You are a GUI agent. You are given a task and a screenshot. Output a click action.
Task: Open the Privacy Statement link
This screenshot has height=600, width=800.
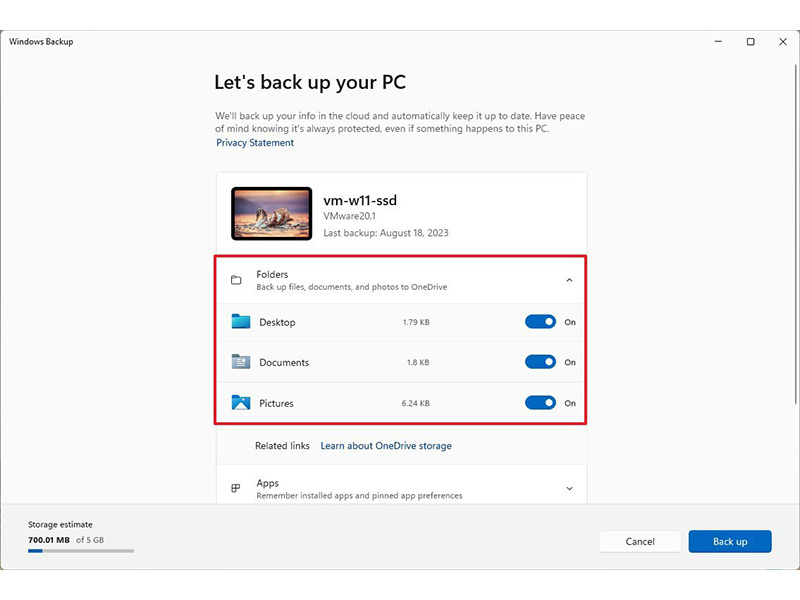255,143
